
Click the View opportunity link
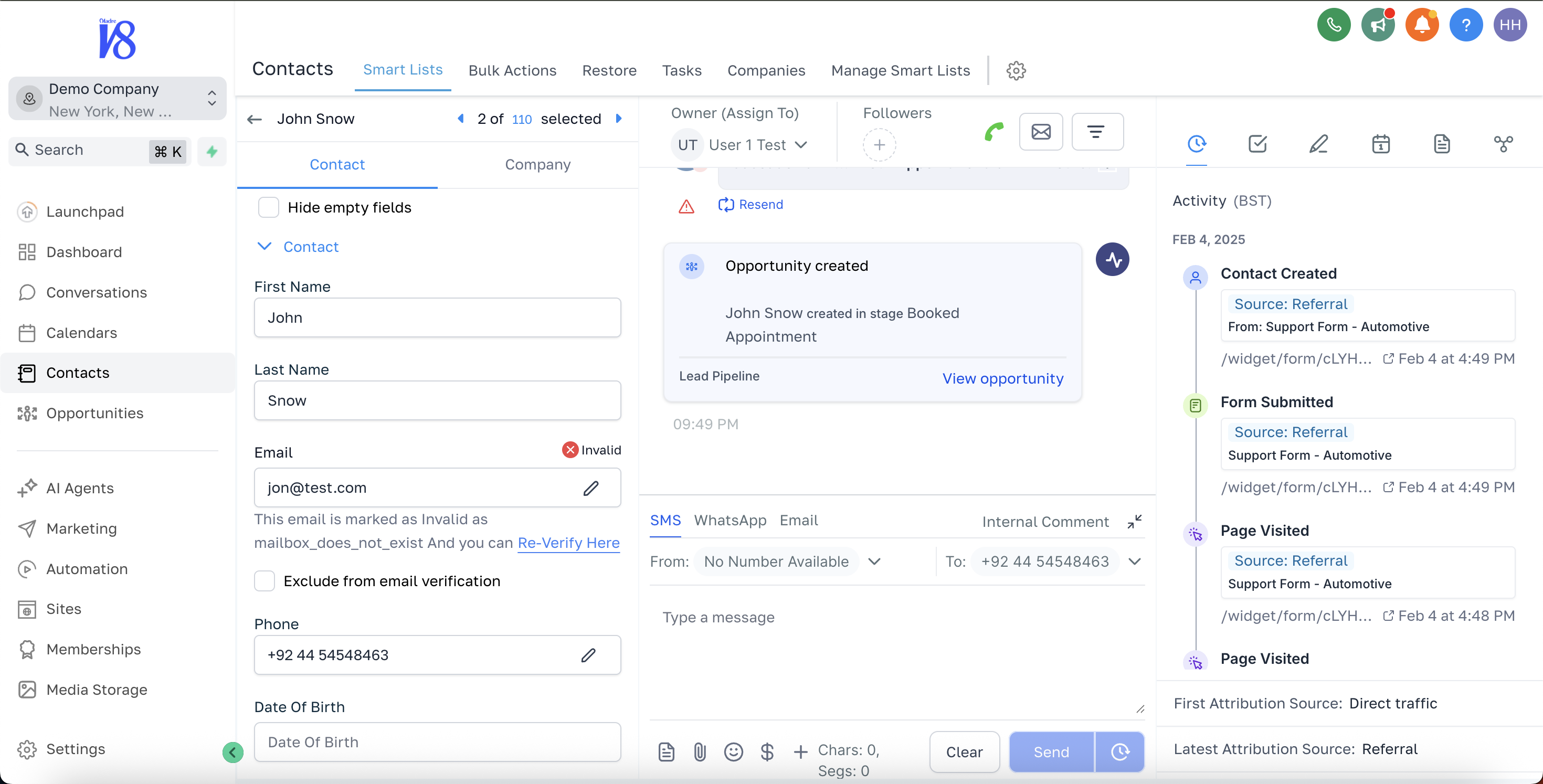tap(1003, 378)
